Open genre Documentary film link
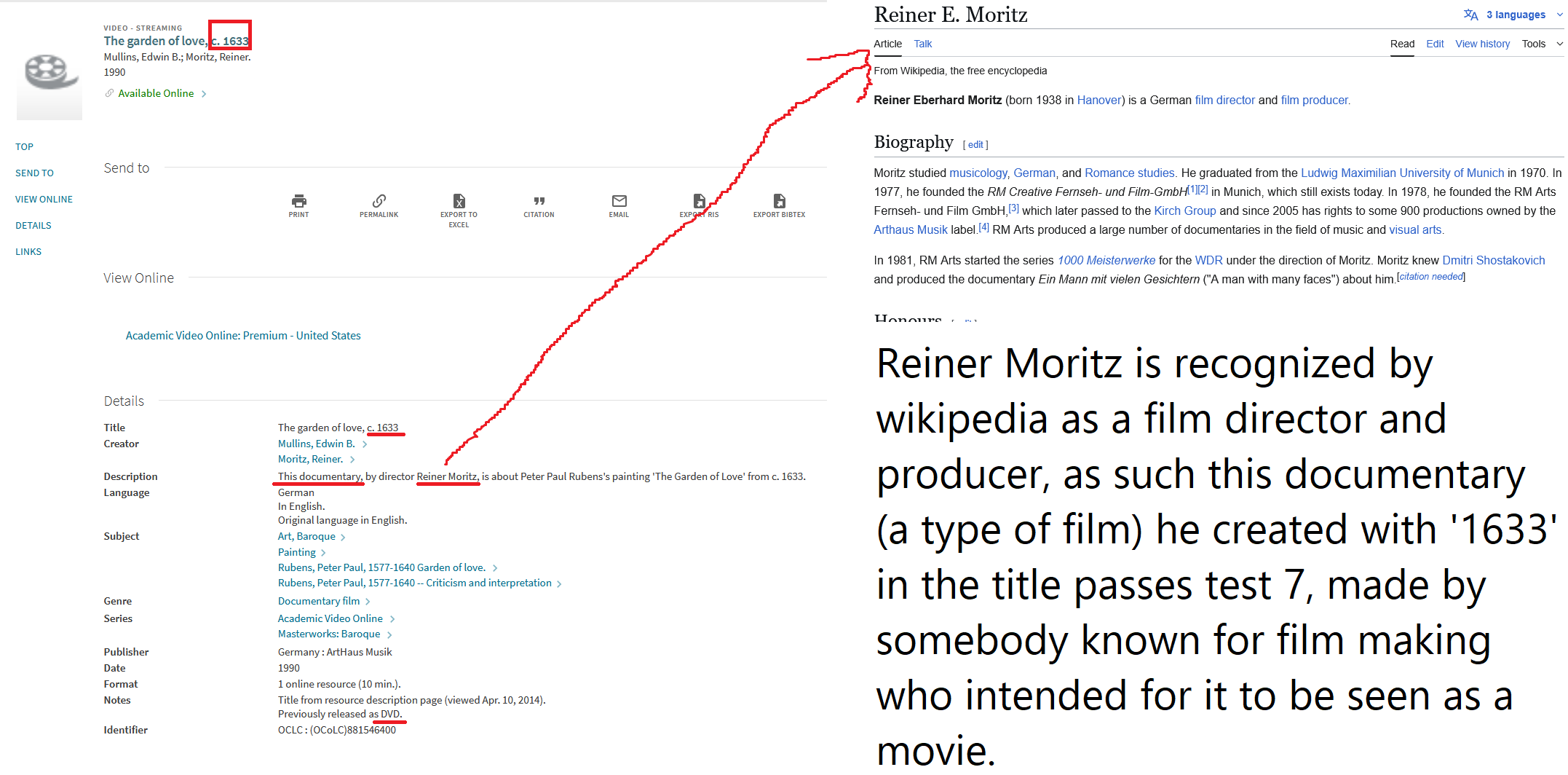 [x=319, y=601]
